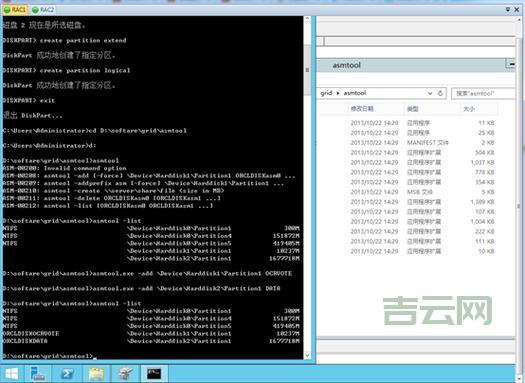Click the asmtool breadcrumb in address bar
The image size is (525, 383).
pyautogui.click(x=355, y=93)
